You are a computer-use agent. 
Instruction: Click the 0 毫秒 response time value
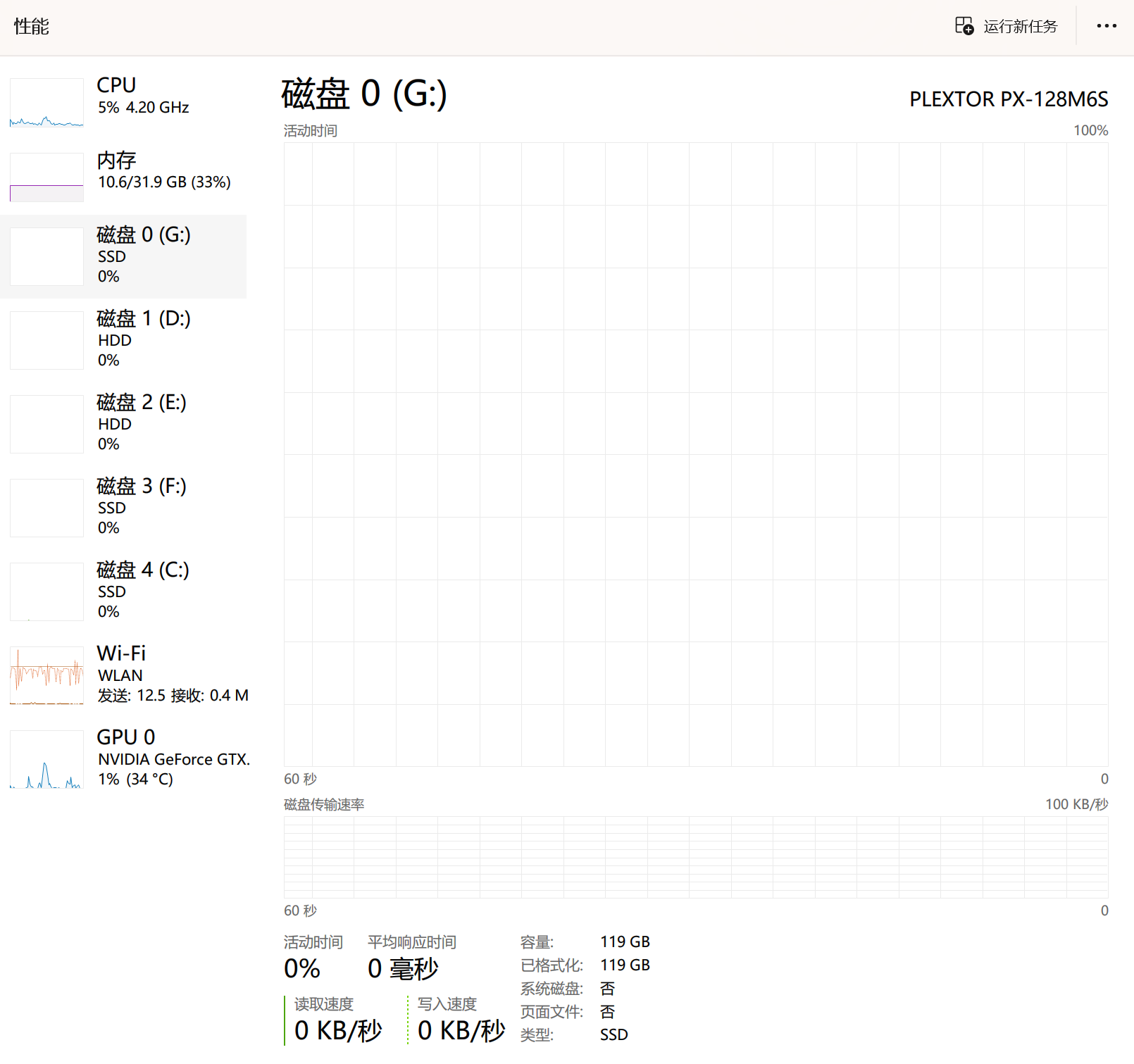(x=403, y=969)
